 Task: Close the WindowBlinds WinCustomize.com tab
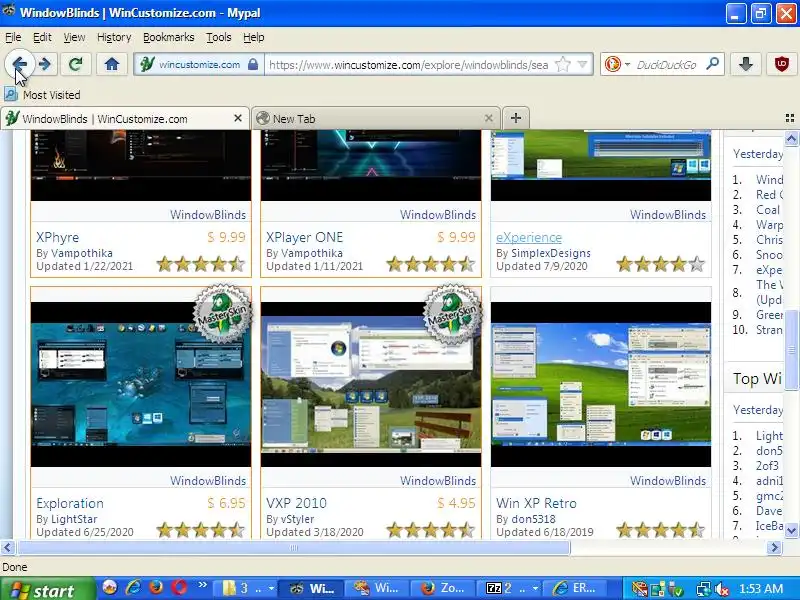(237, 118)
